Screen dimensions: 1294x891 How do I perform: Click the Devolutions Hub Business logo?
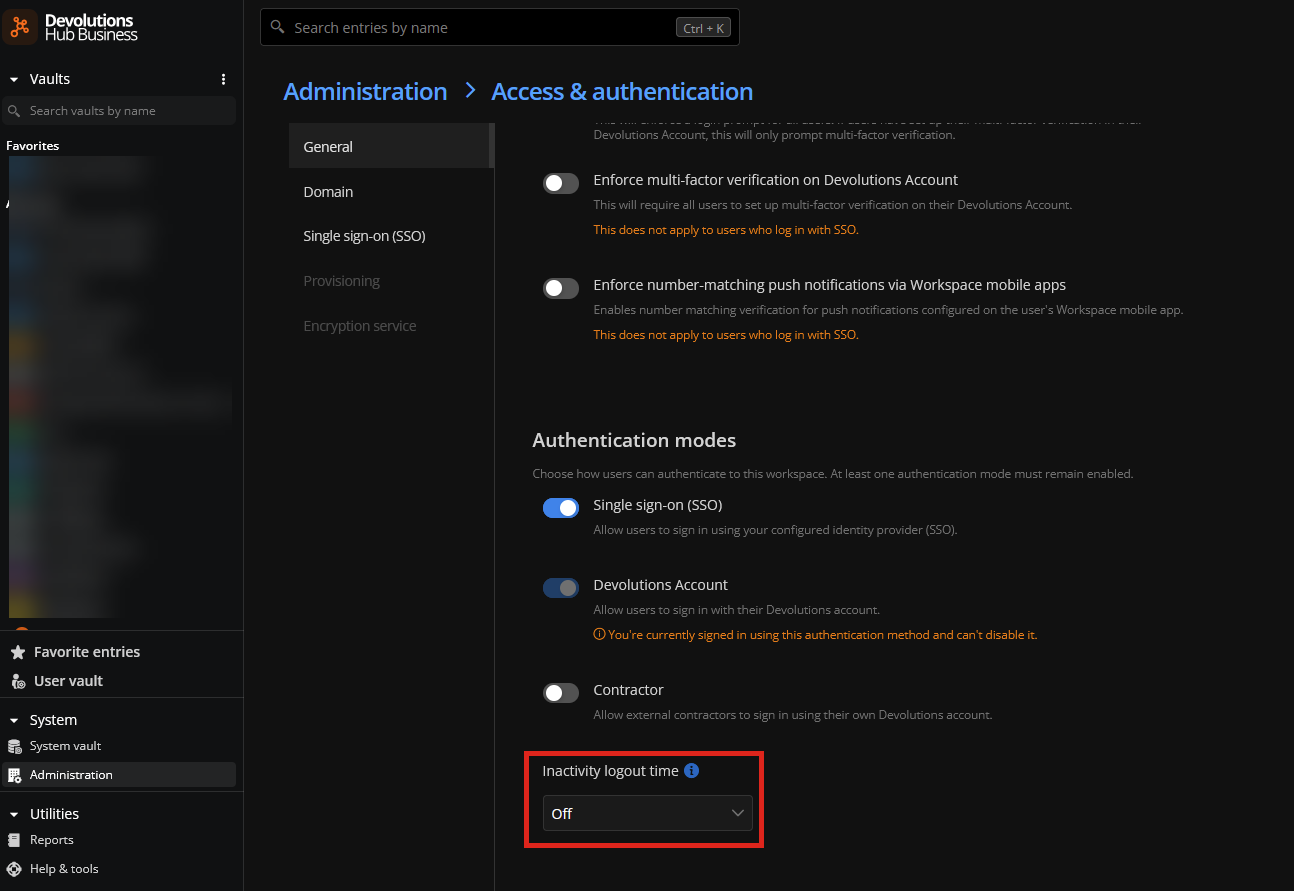pyautogui.click(x=71, y=27)
